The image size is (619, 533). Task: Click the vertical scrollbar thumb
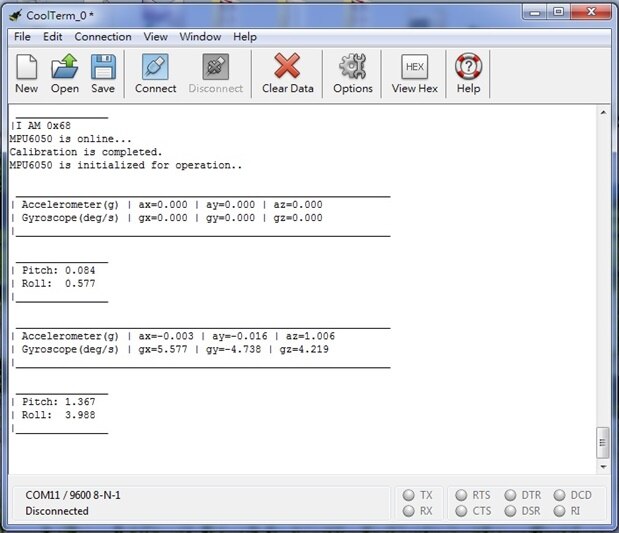[602, 443]
